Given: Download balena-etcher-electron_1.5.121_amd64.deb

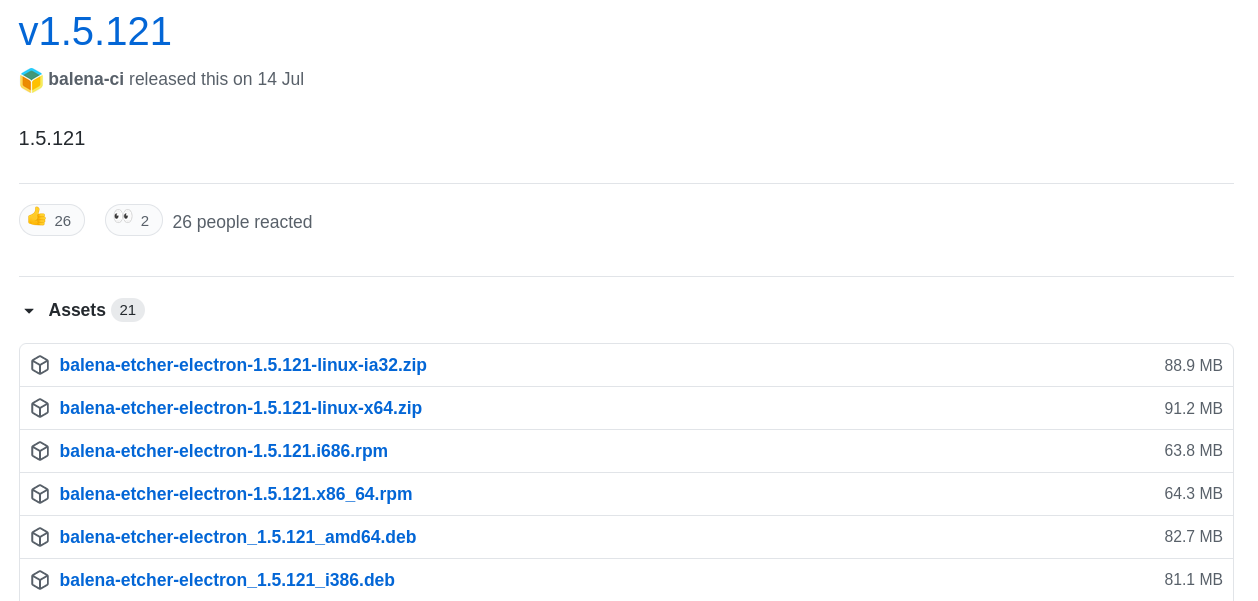Looking at the screenshot, I should click(237, 537).
